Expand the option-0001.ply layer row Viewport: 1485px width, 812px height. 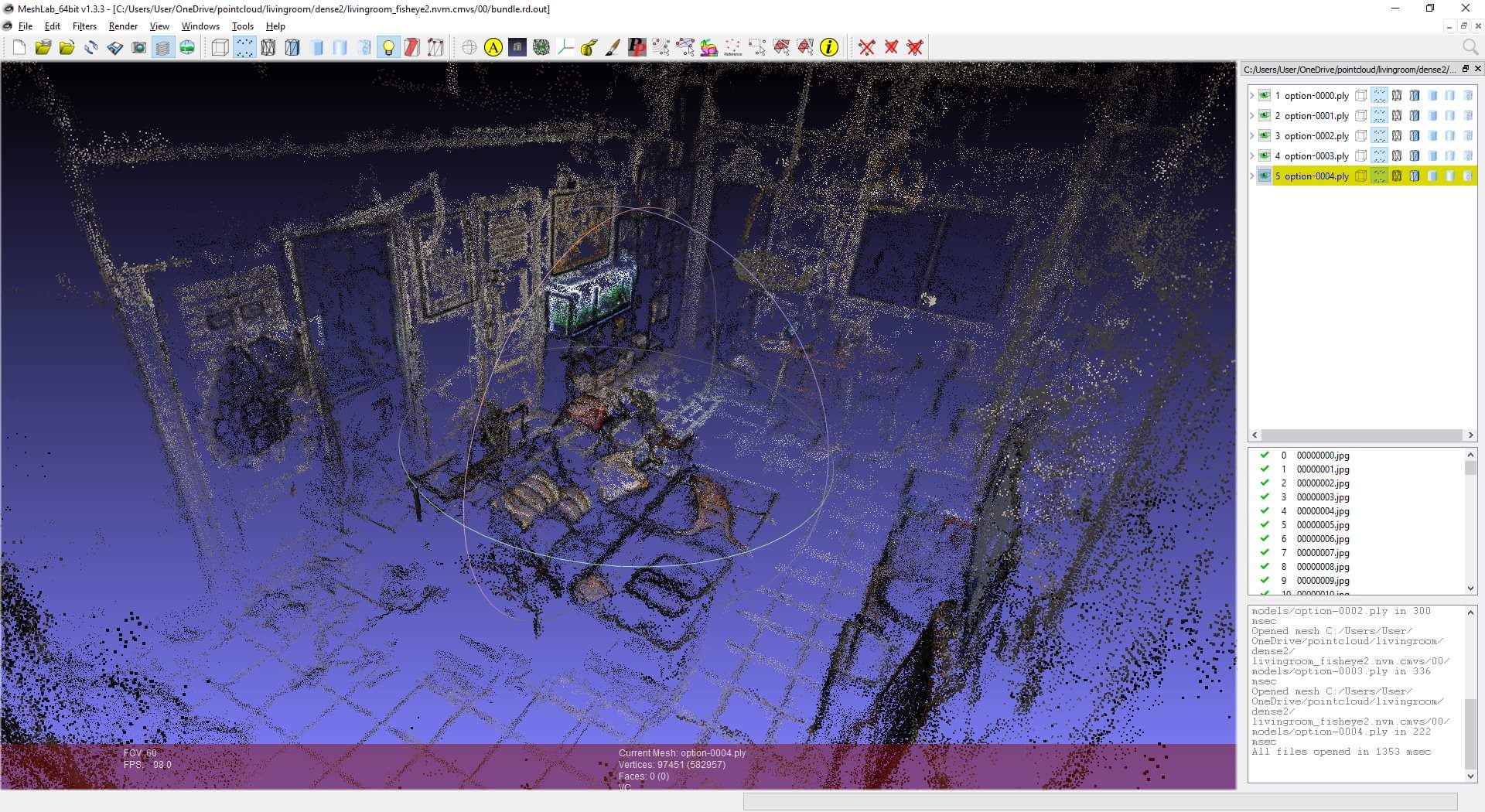[1252, 116]
